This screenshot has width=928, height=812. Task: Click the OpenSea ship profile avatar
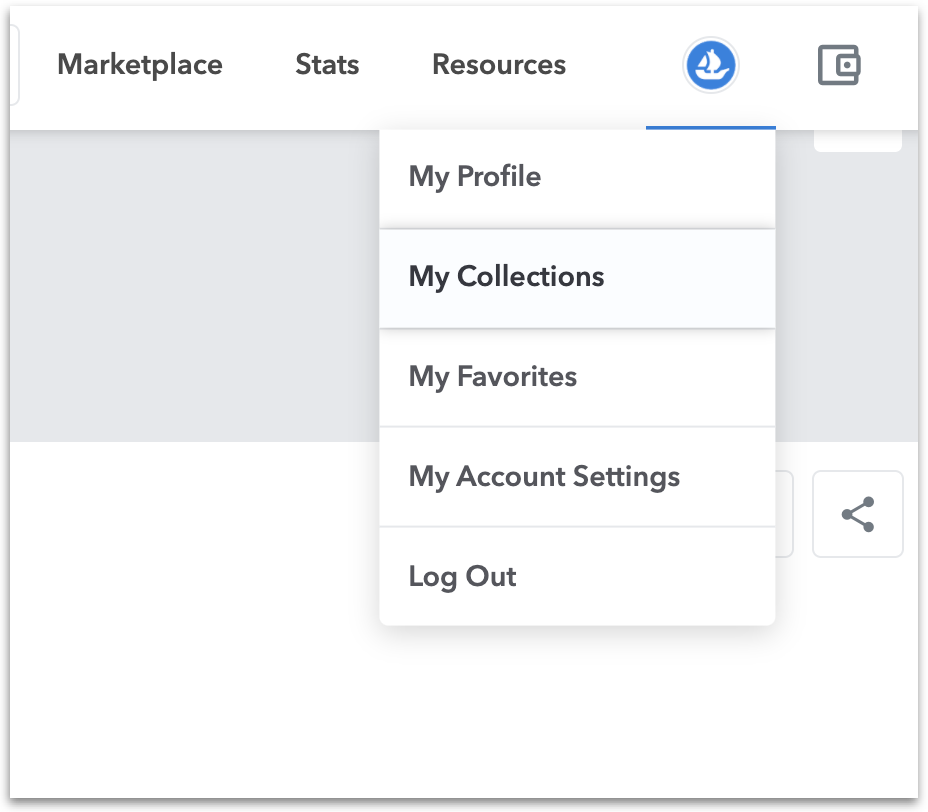pos(710,66)
